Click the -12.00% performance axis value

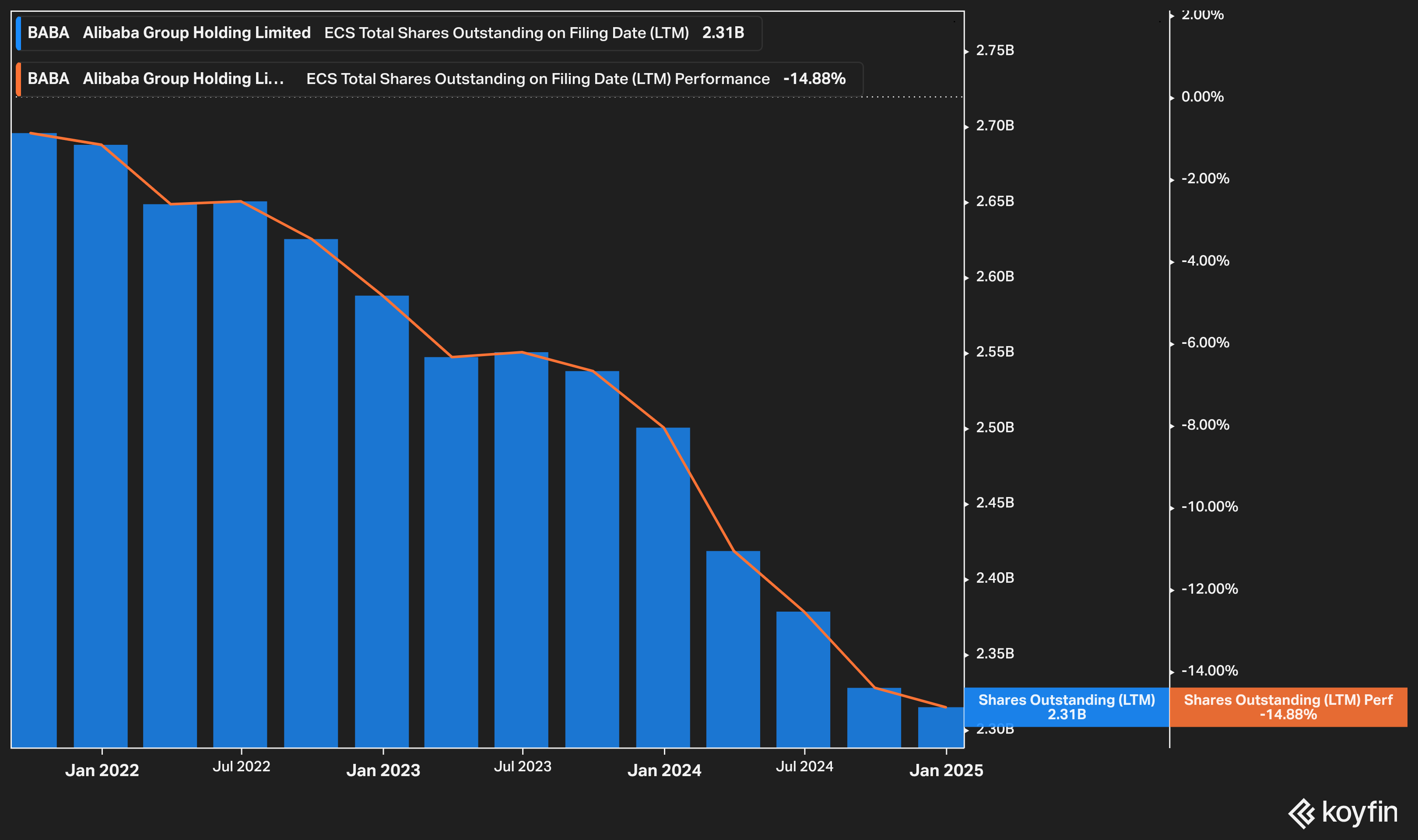click(x=1210, y=589)
